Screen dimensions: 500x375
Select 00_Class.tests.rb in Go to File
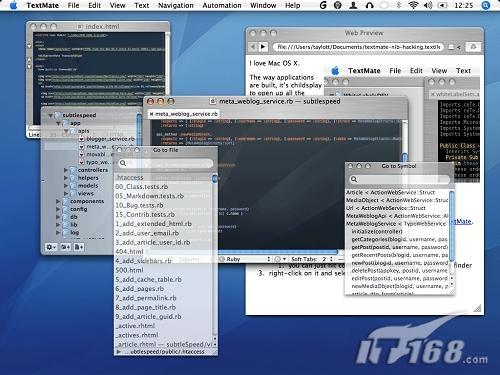(x=163, y=187)
